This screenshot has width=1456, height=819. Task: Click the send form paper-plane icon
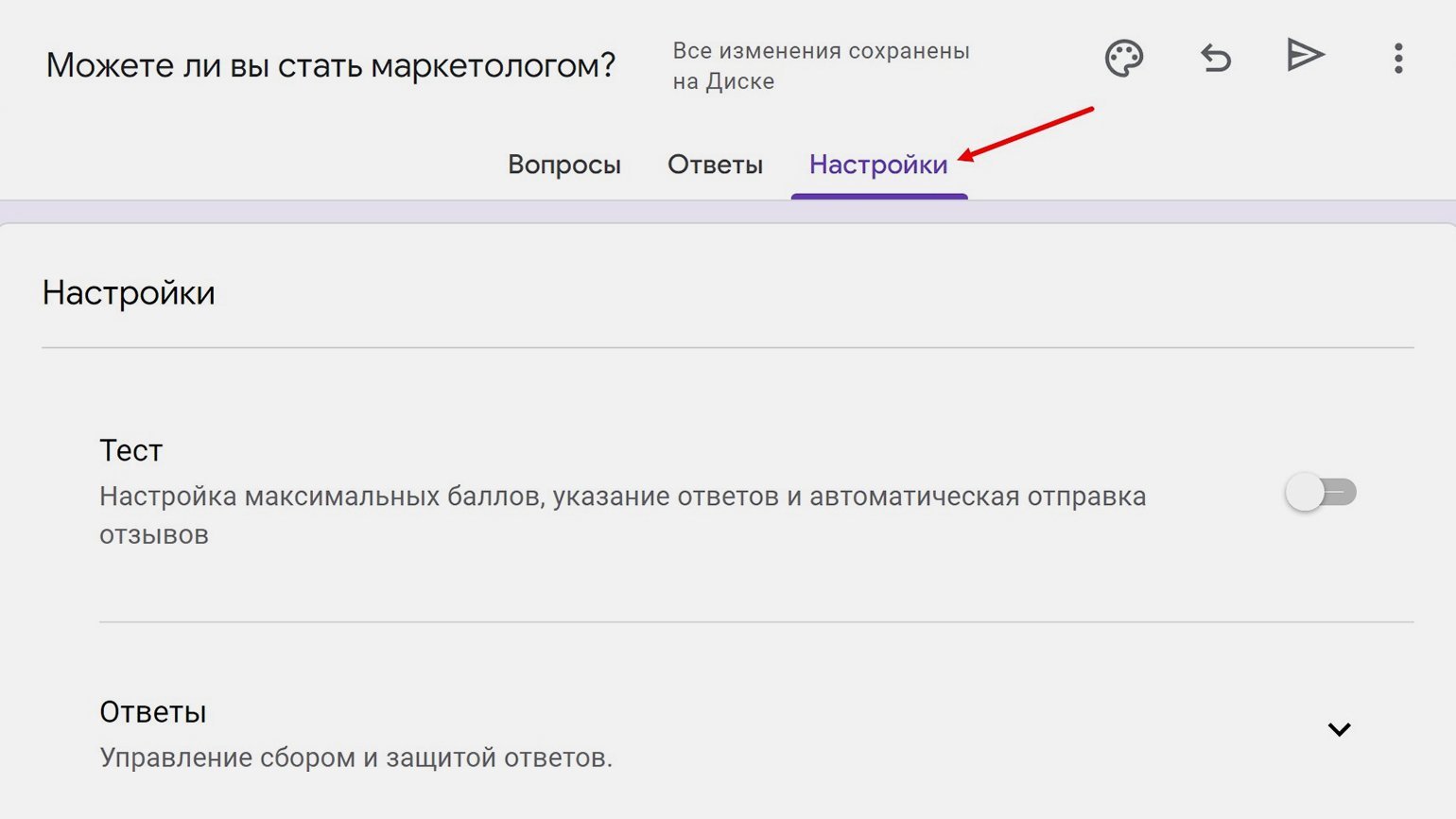1306,56
